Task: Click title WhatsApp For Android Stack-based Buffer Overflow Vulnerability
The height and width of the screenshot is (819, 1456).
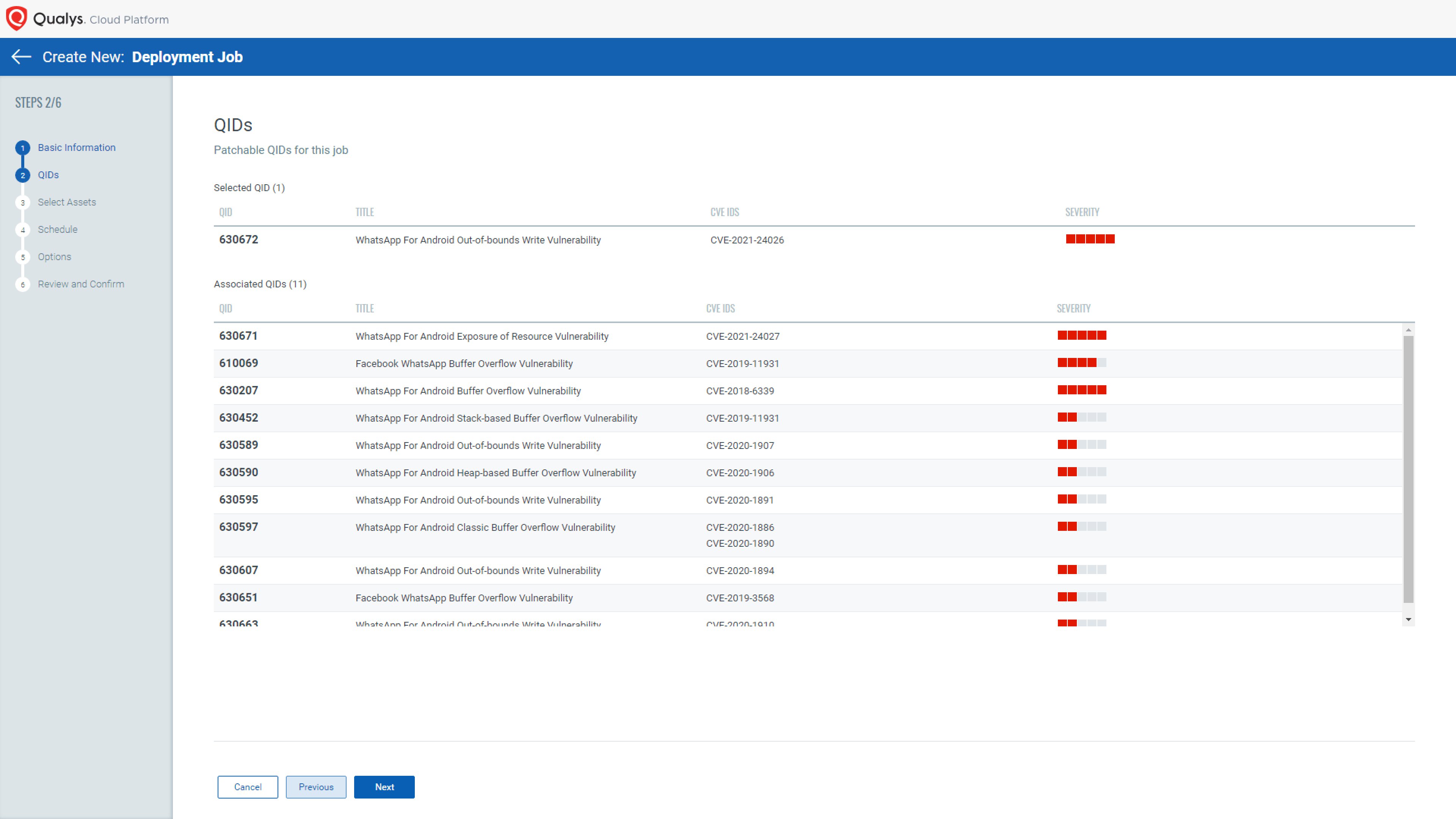Action: click(496, 418)
